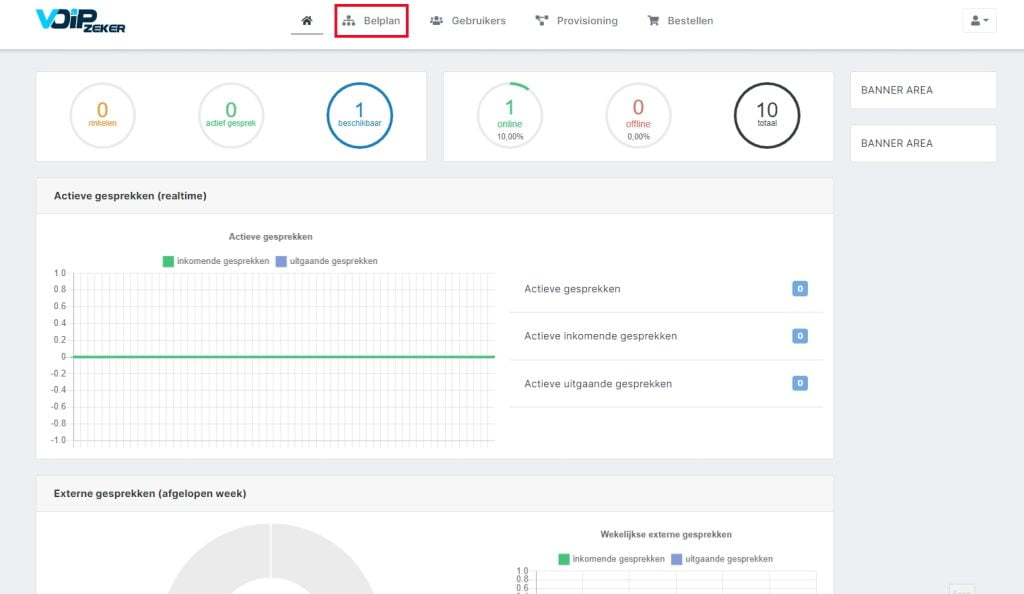Viewport: 1024px width, 594px height.
Task: Click the first BANNER AREA box
Action: coord(923,90)
